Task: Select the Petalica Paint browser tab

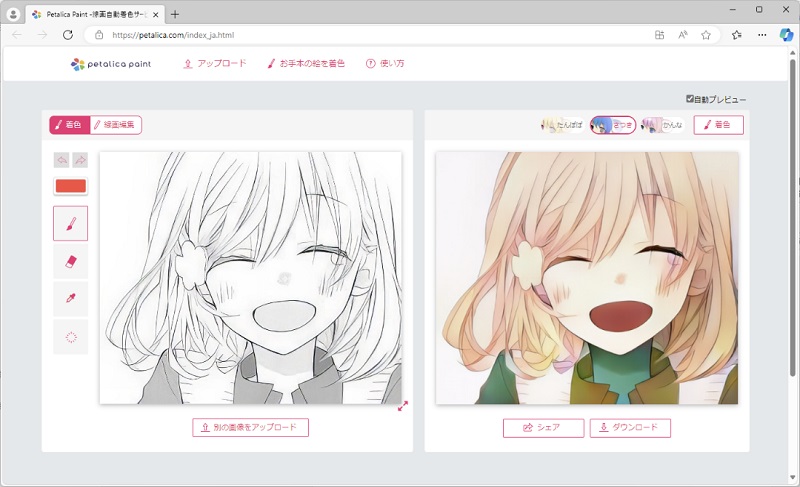Action: pyautogui.click(x=95, y=15)
